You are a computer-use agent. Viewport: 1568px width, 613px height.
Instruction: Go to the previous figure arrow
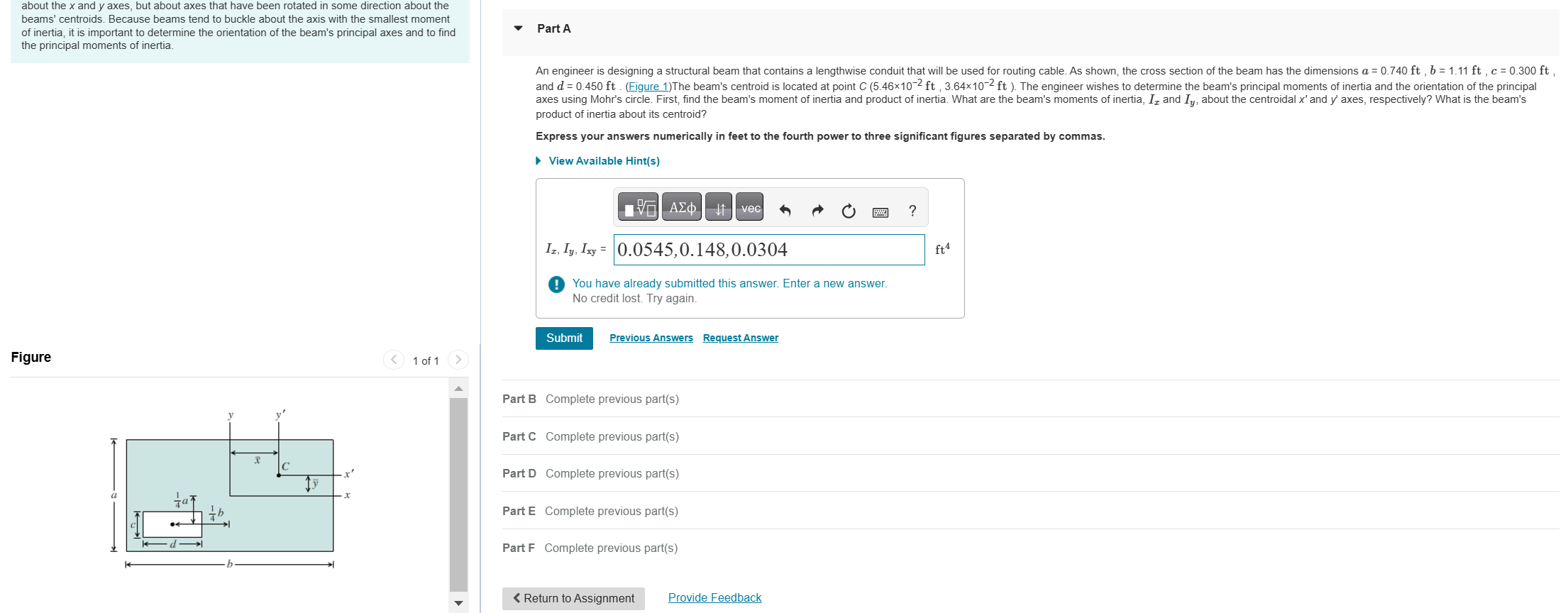[394, 360]
